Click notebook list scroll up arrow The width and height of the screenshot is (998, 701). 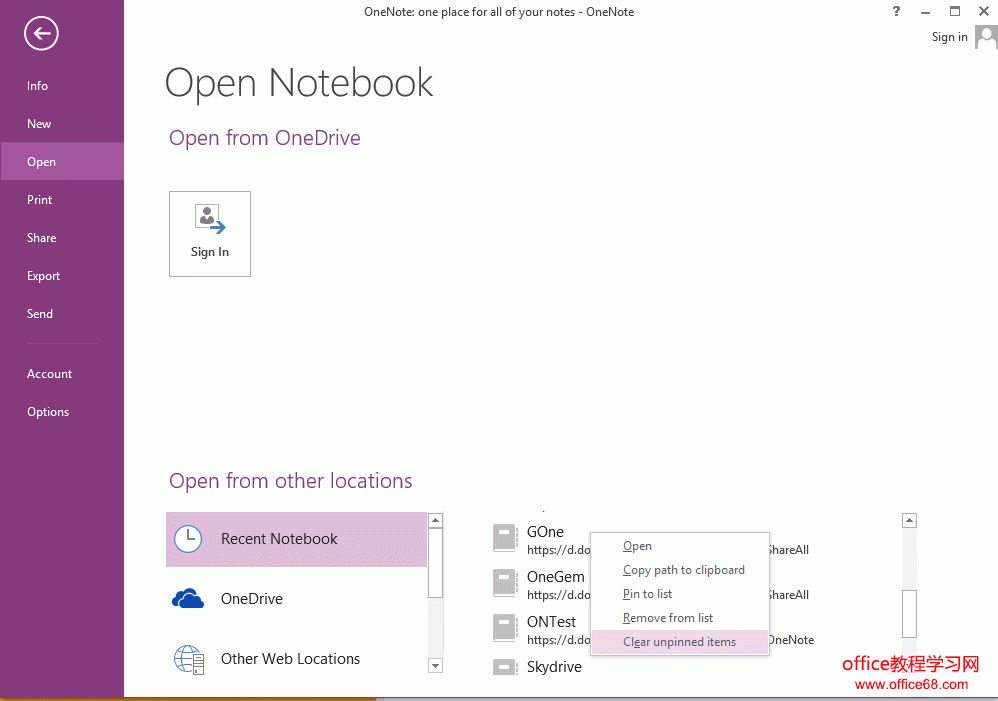pyautogui.click(x=910, y=520)
